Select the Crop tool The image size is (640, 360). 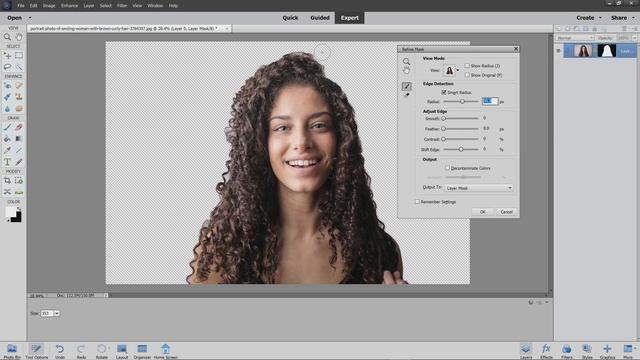tap(7, 180)
